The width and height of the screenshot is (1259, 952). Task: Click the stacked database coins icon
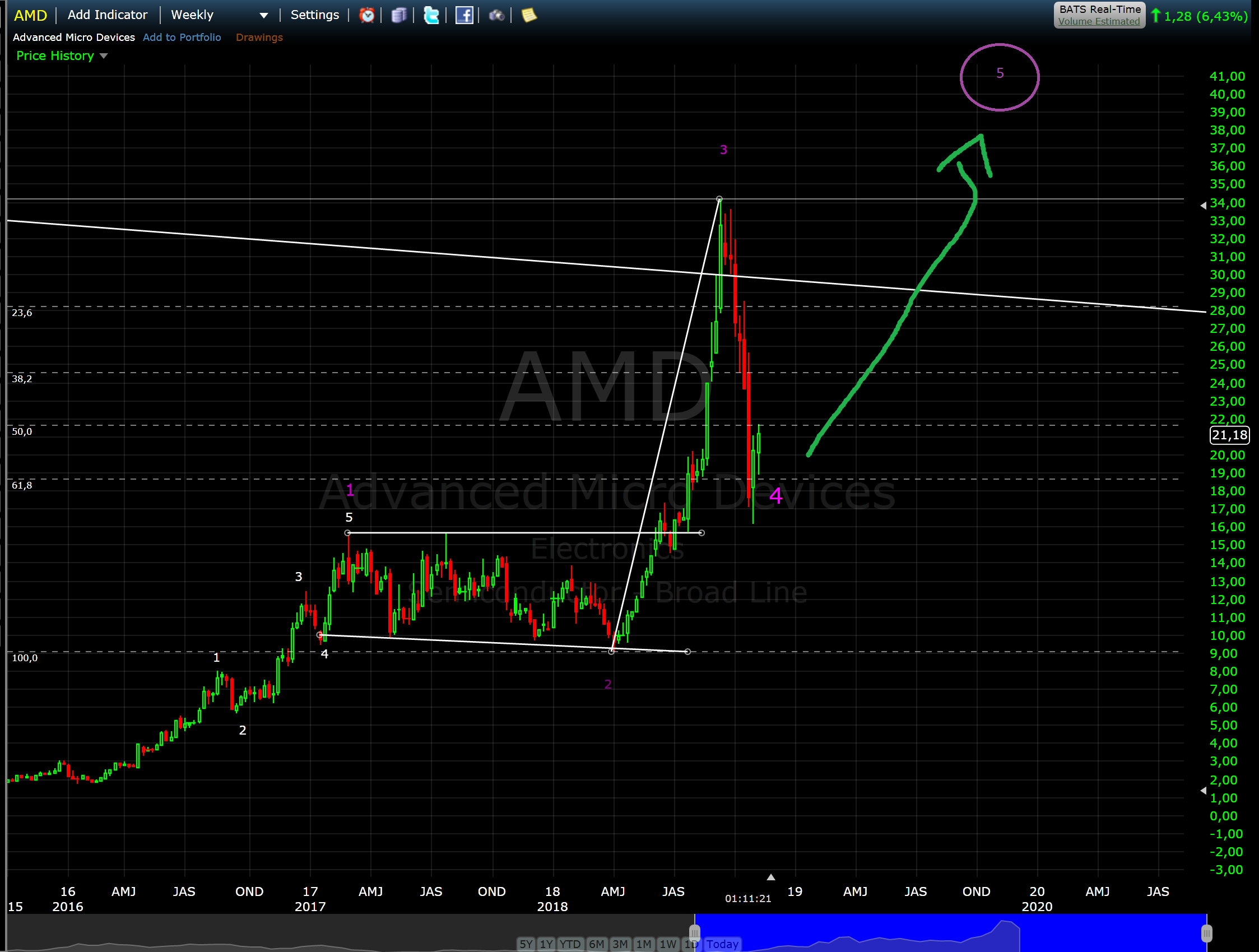point(399,15)
